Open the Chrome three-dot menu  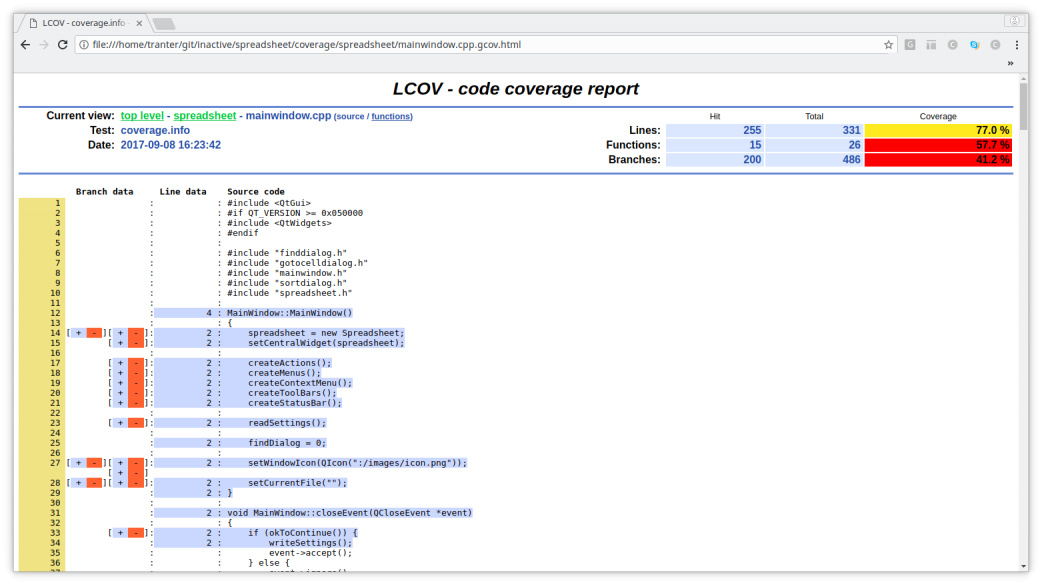coord(1017,45)
